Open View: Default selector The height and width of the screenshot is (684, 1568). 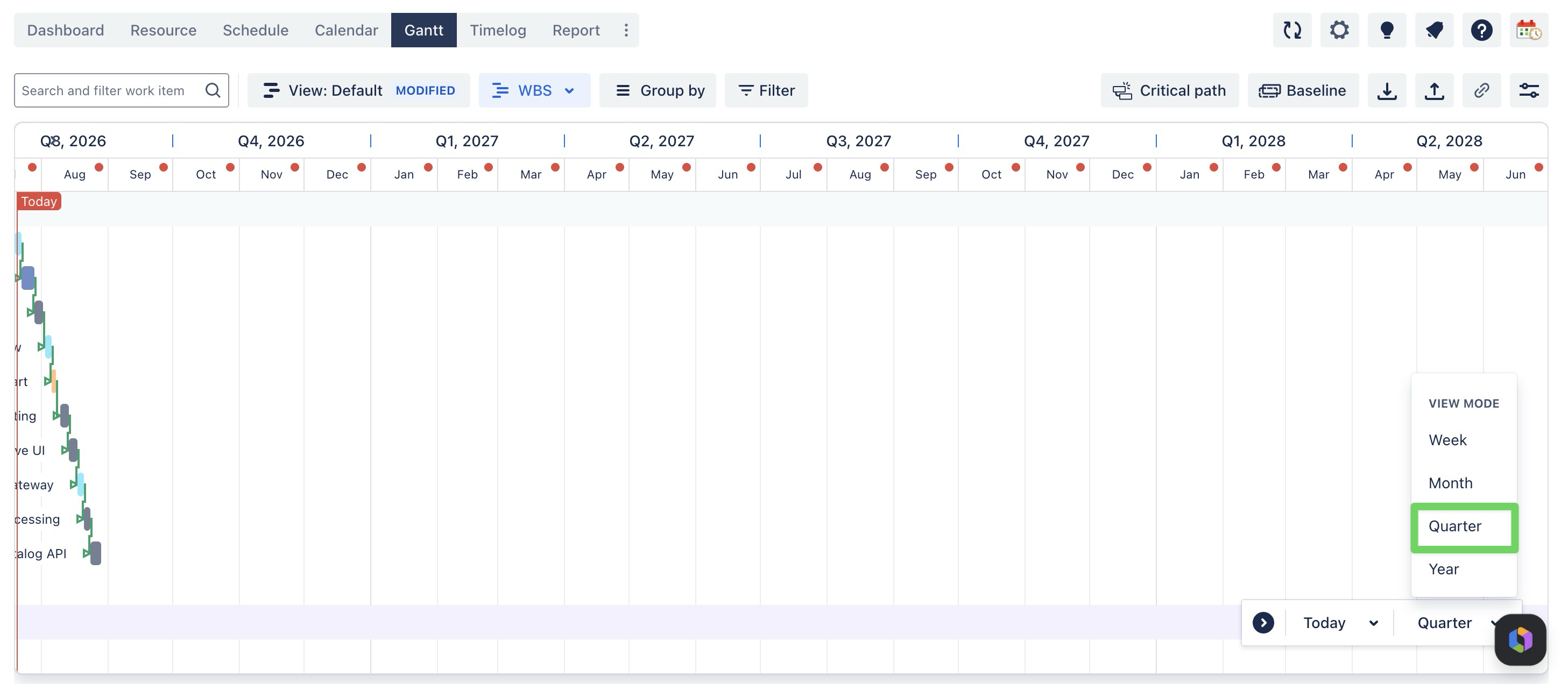[358, 91]
